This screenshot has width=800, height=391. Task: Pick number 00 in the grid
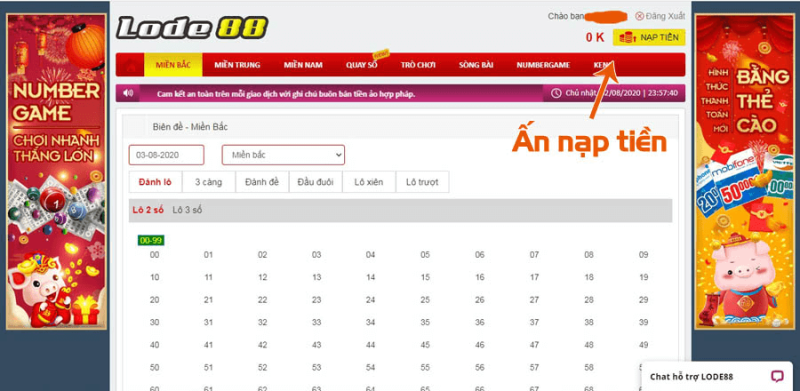click(155, 255)
